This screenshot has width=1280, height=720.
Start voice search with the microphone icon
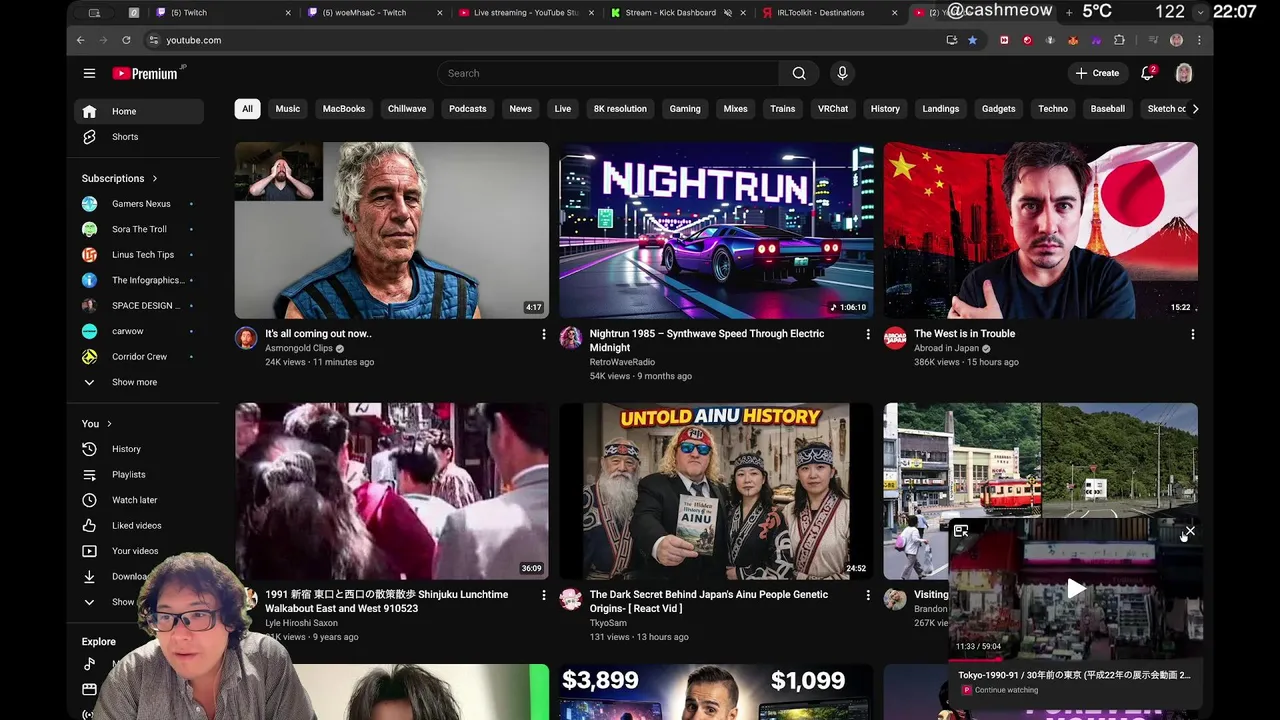842,73
